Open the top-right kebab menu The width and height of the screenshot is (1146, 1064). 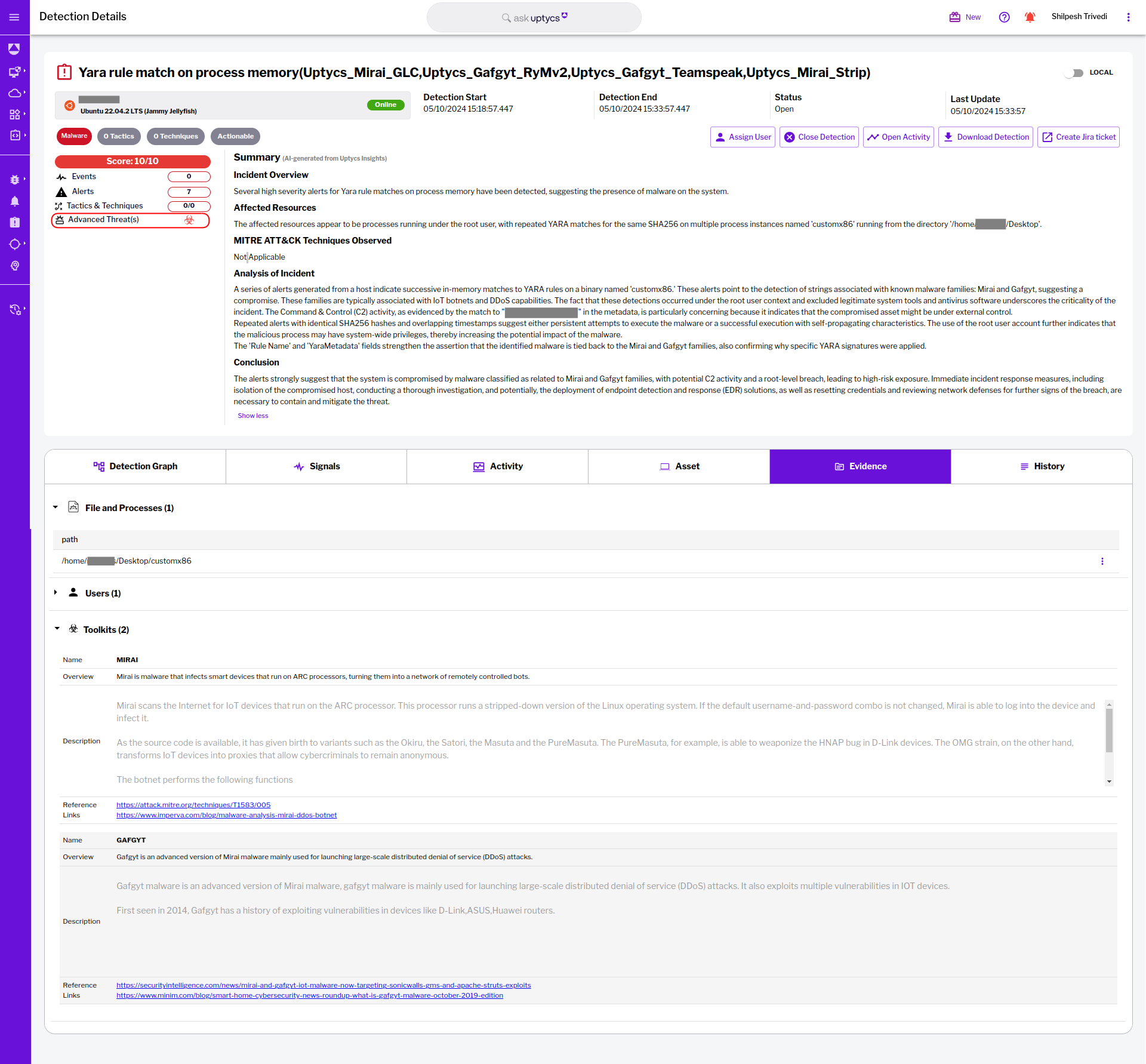tap(1128, 17)
